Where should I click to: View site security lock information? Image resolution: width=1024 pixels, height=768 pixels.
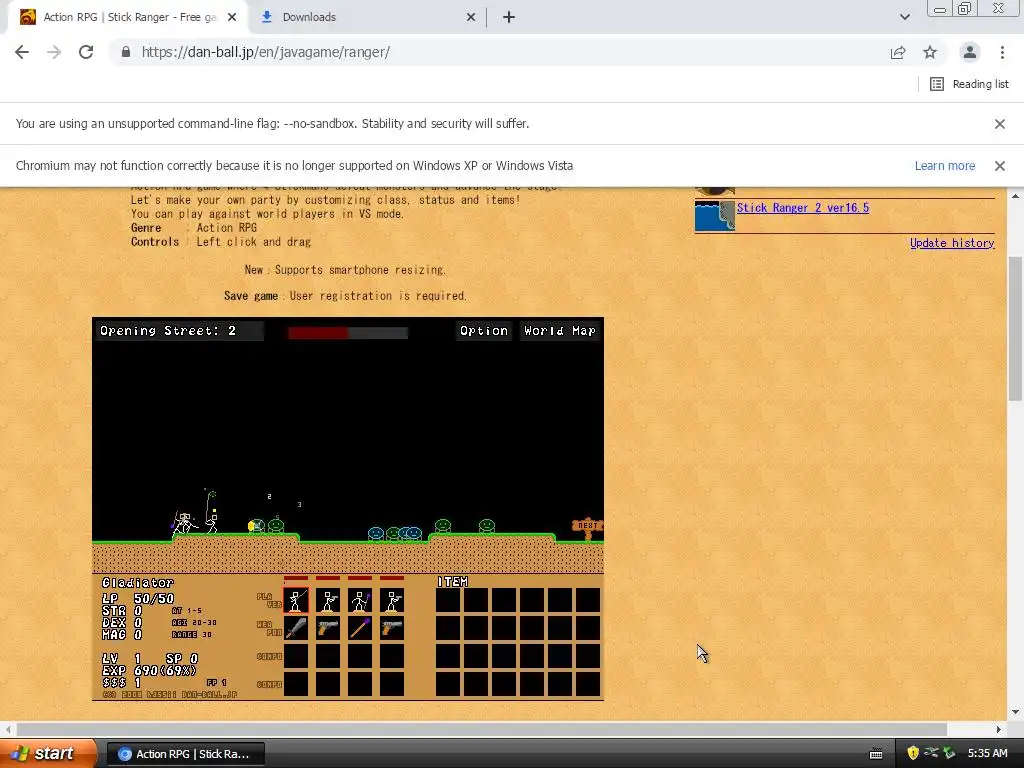[126, 52]
